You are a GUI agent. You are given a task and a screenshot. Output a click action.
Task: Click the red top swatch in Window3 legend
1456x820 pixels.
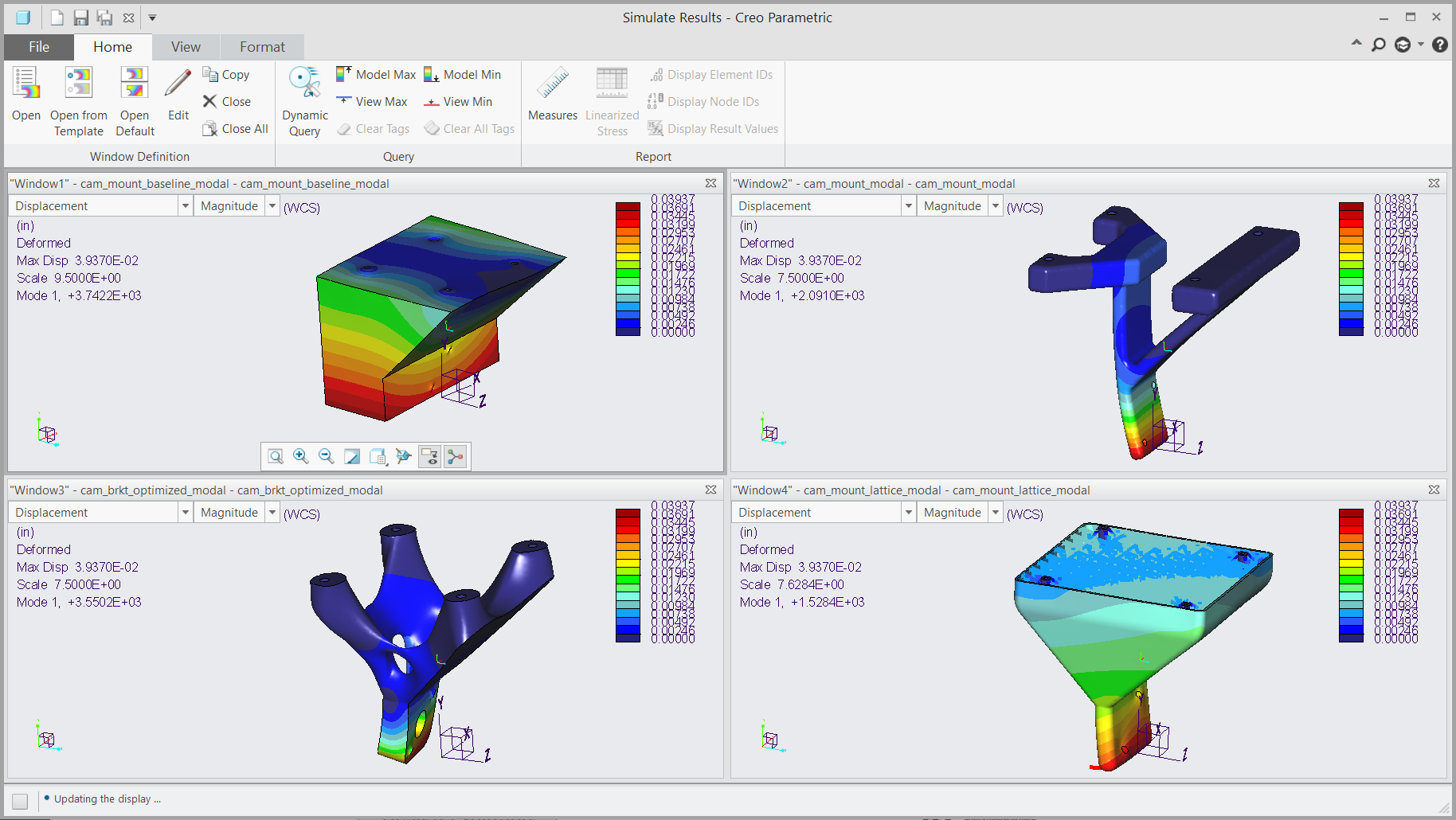[x=628, y=513]
